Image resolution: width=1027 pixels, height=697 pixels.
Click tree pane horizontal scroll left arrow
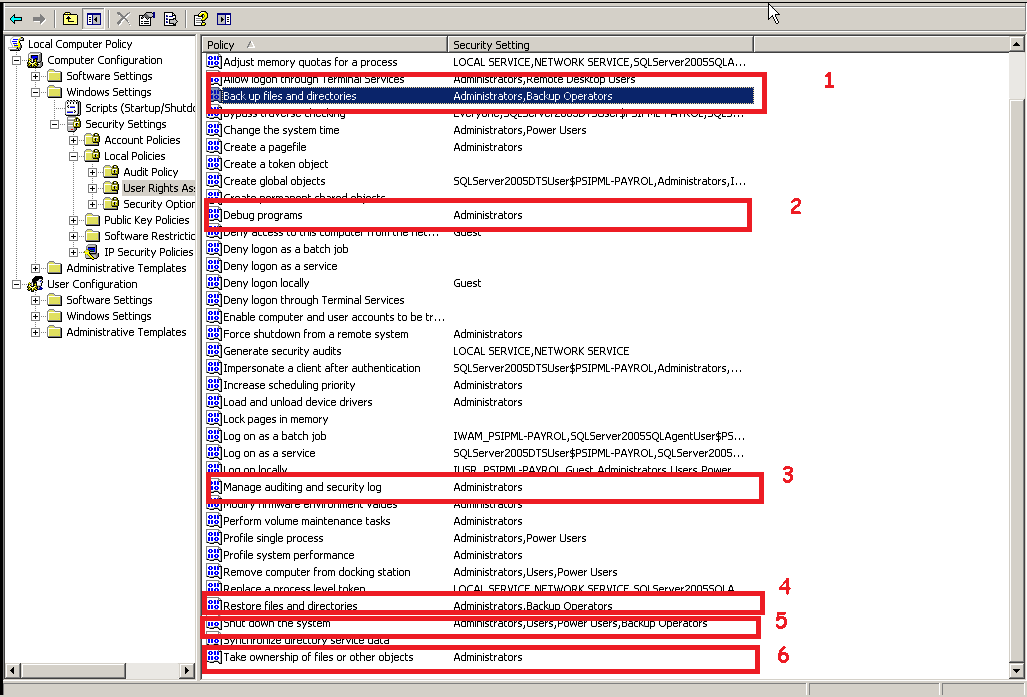(x=12, y=670)
